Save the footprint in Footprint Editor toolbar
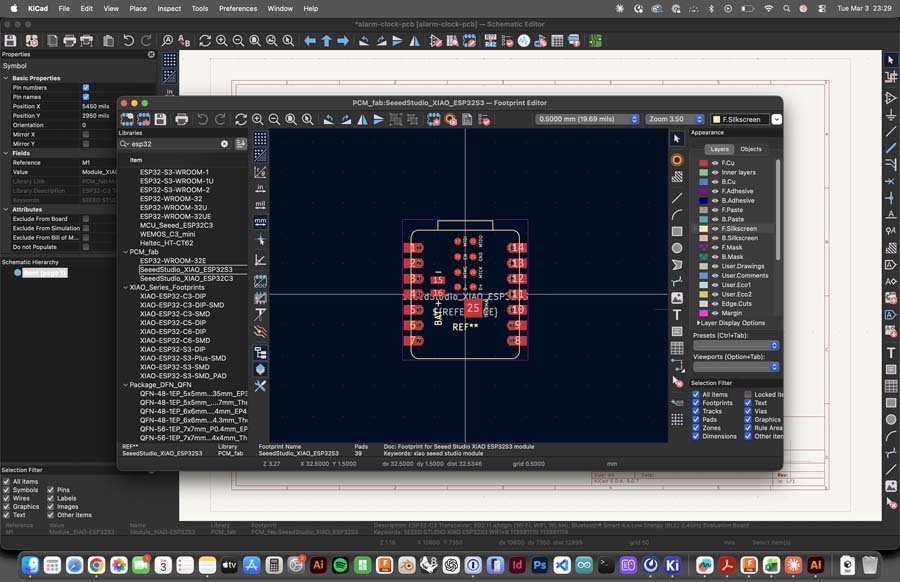Image resolution: width=900 pixels, height=582 pixels. point(160,119)
